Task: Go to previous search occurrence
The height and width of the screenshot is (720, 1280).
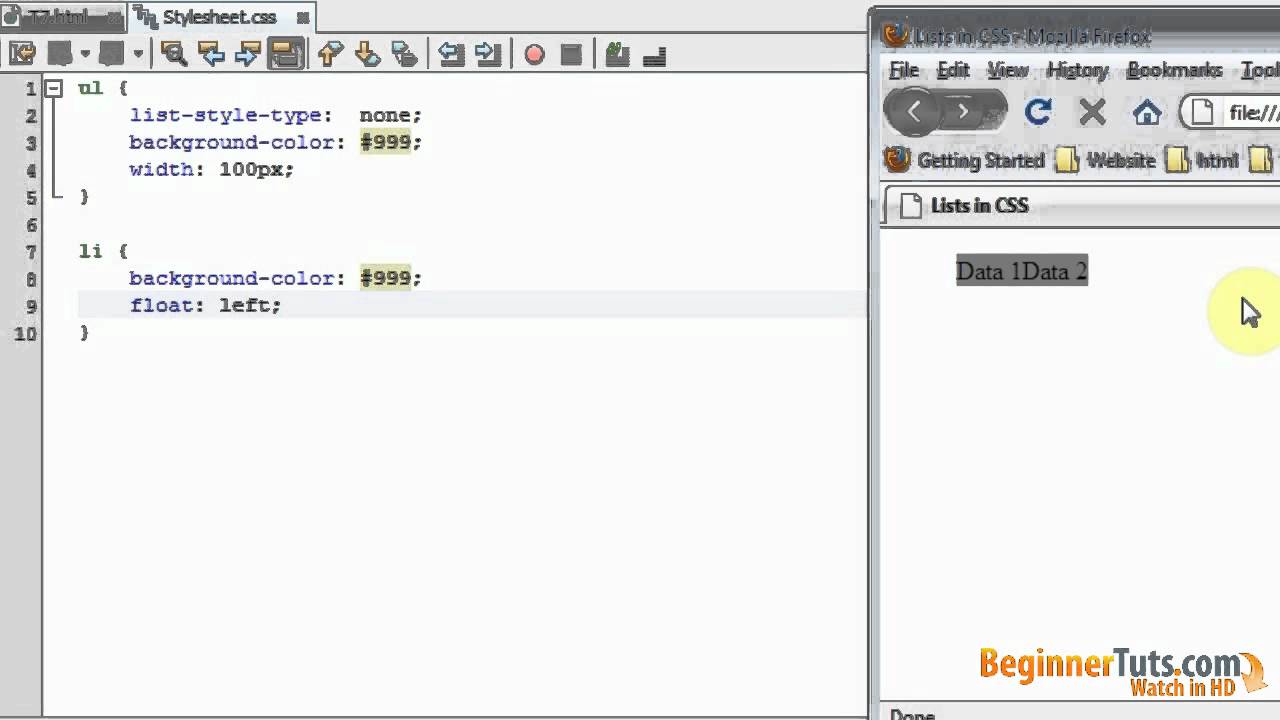Action: [211, 54]
